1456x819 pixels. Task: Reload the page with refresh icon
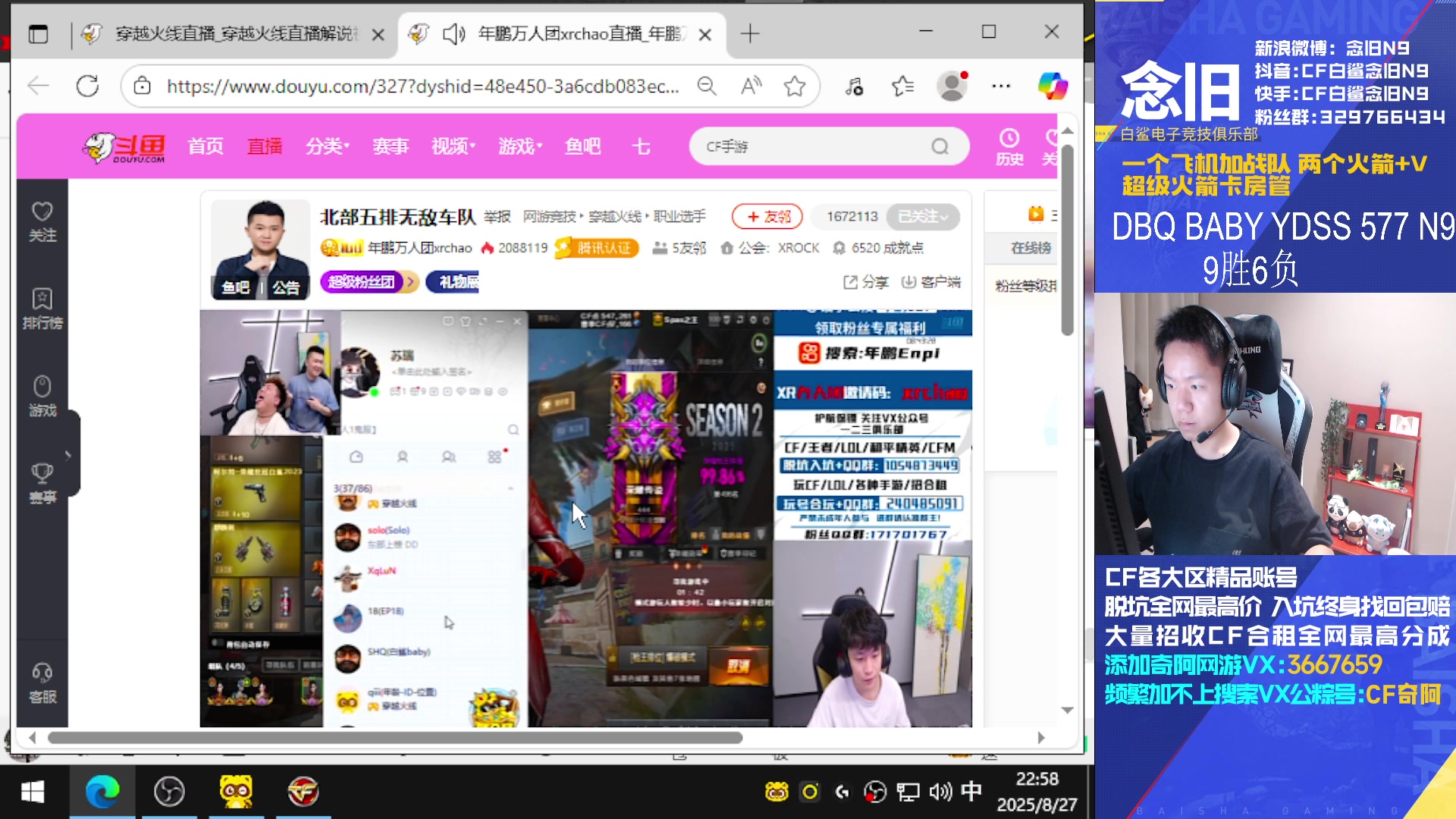click(x=88, y=86)
